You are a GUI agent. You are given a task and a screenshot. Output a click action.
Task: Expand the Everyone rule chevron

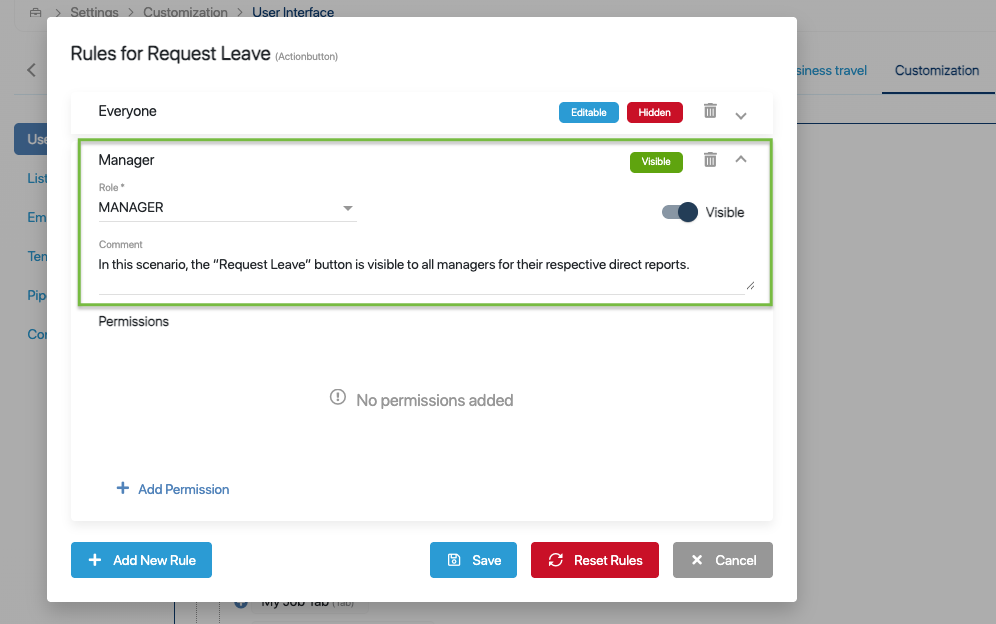[x=741, y=116]
